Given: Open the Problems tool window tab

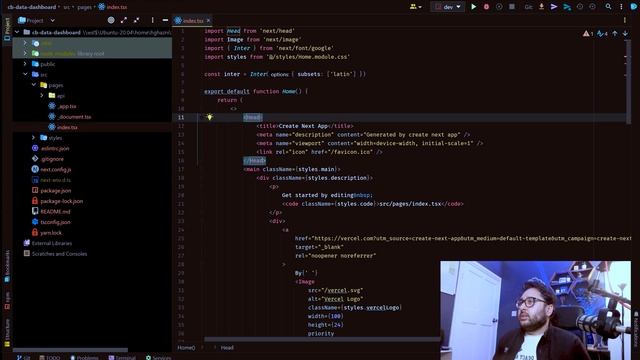Looking at the screenshot, I should (84, 358).
